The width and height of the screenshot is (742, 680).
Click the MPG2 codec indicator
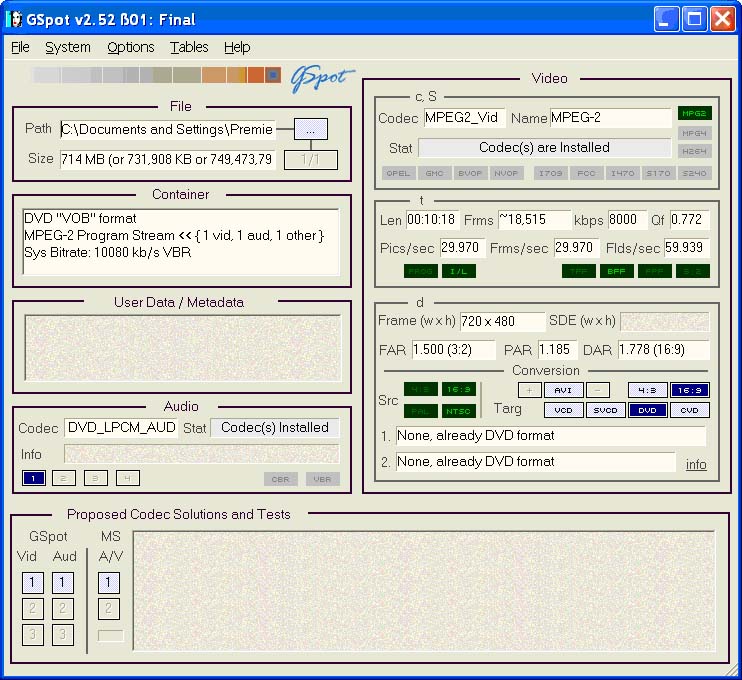pyautogui.click(x=694, y=114)
